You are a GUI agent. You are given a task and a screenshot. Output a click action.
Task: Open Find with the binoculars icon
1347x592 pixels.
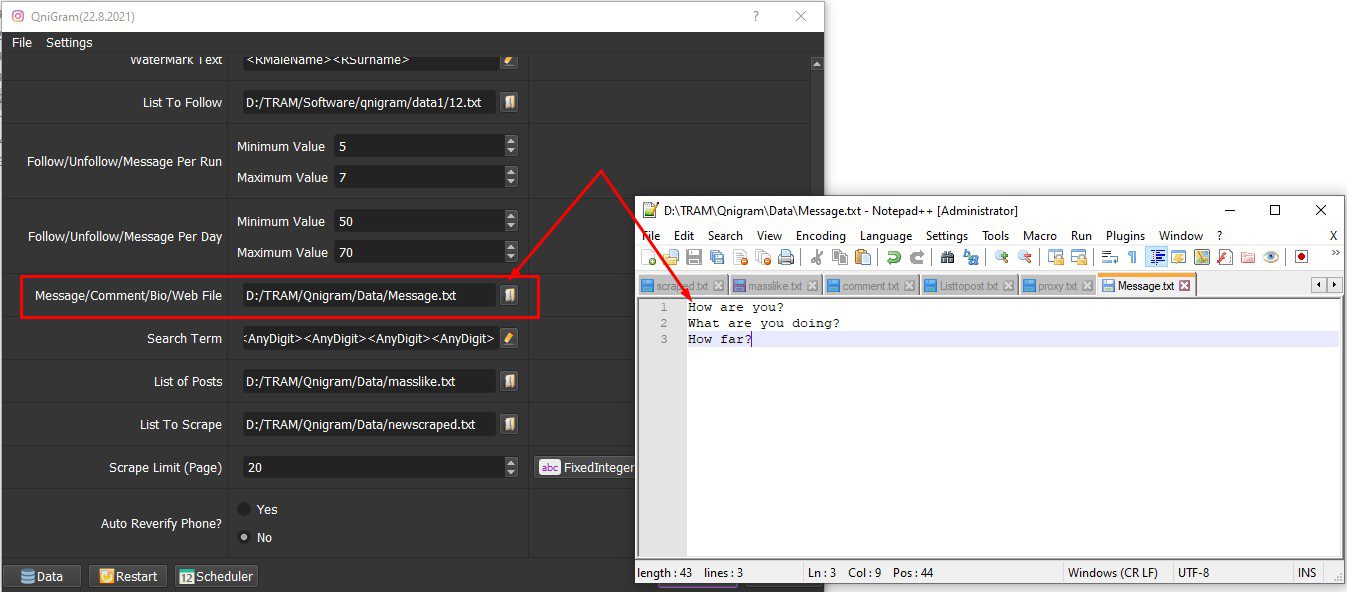tap(946, 257)
